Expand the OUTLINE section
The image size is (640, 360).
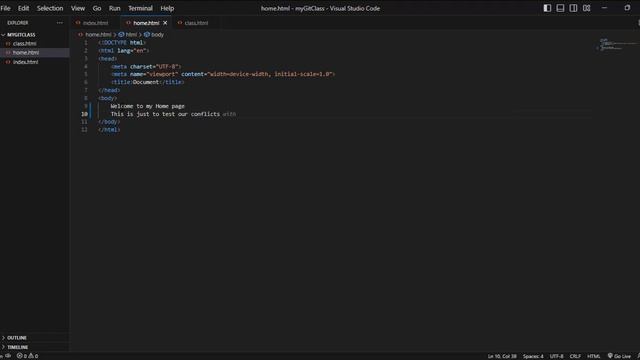[x=15, y=338]
